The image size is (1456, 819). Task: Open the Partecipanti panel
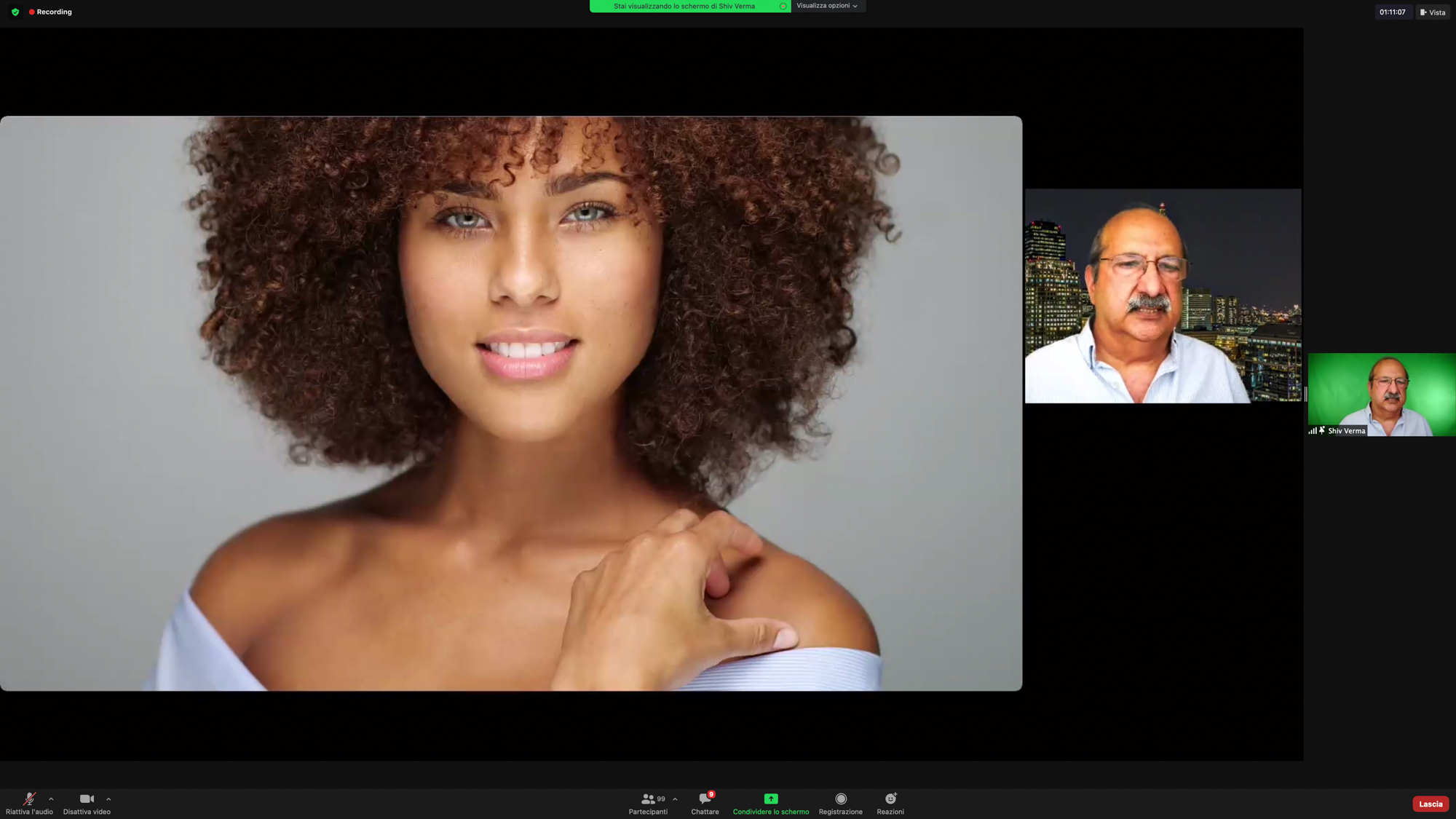(x=648, y=799)
